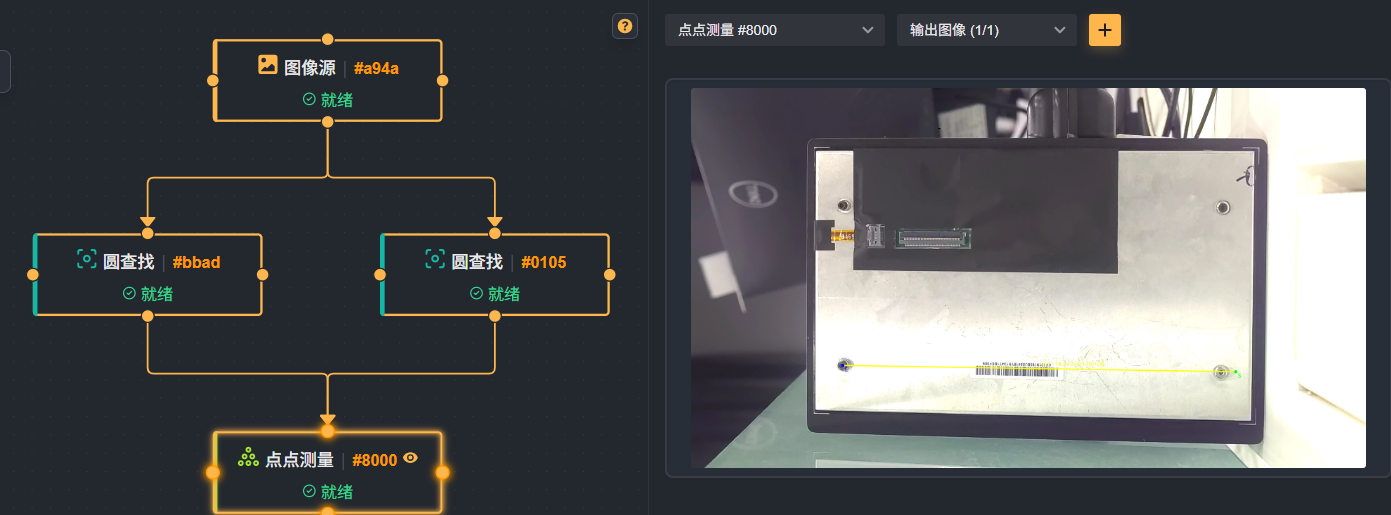Click the right port of 图像源 node

(x=443, y=80)
